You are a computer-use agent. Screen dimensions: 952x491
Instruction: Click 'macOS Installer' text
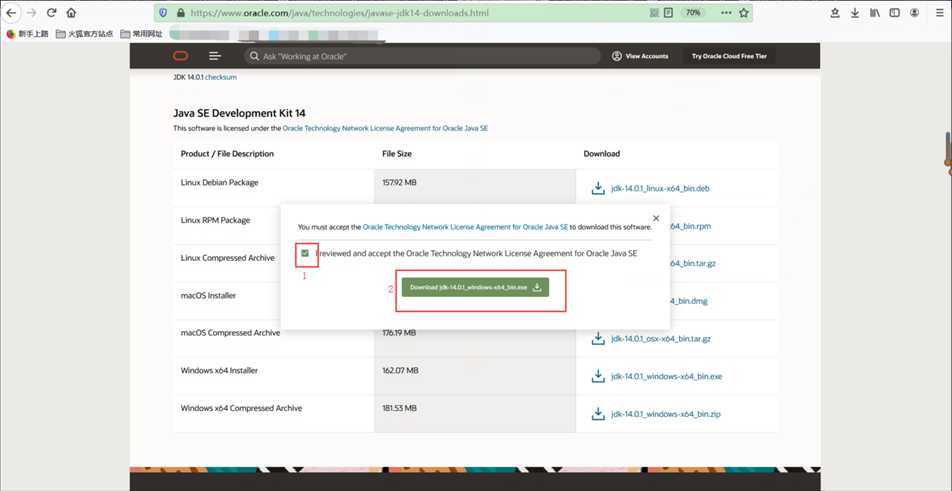click(208, 296)
